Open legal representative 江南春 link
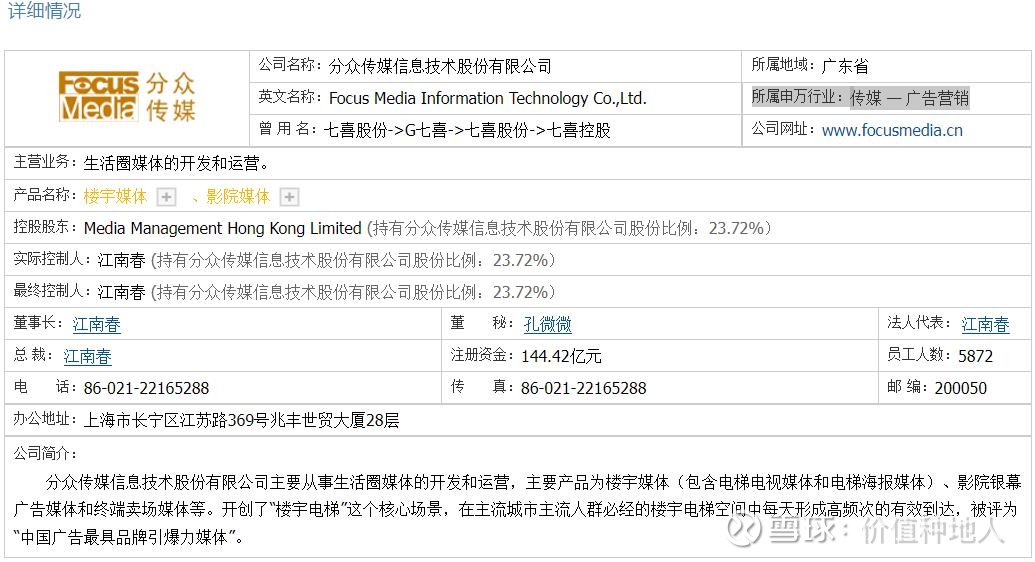Image resolution: width=1035 pixels, height=562 pixels. click(985, 324)
